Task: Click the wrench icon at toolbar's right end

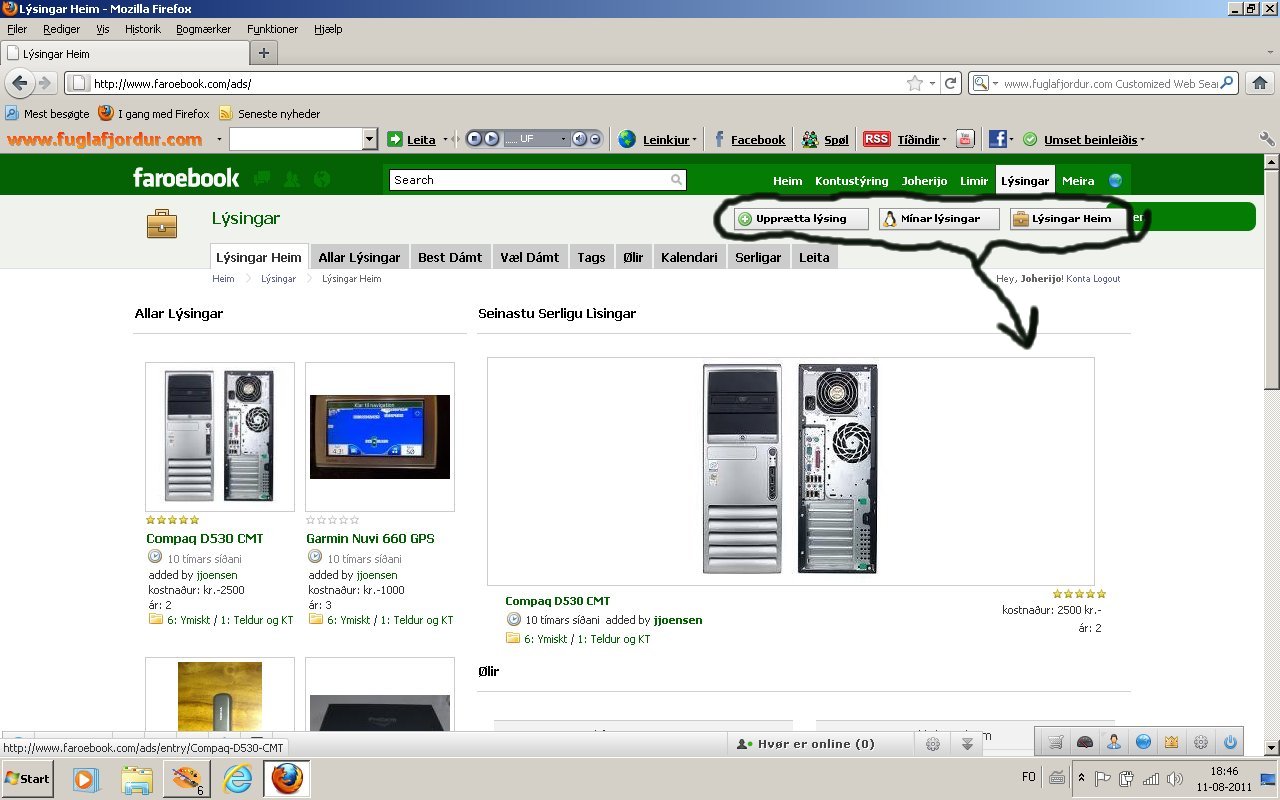Action: pos(1266,139)
